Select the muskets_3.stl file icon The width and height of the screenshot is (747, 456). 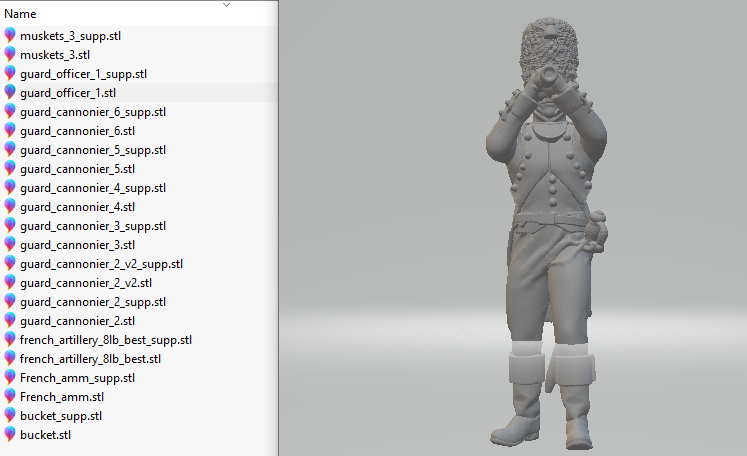click(10, 54)
